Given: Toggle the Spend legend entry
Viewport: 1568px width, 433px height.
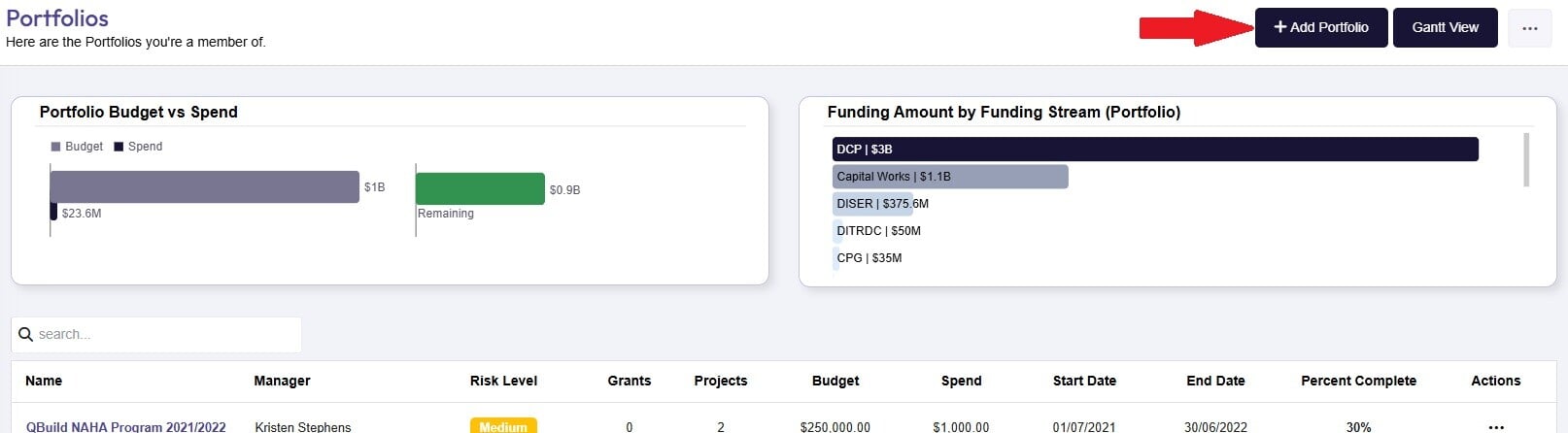Looking at the screenshot, I should coord(138,147).
